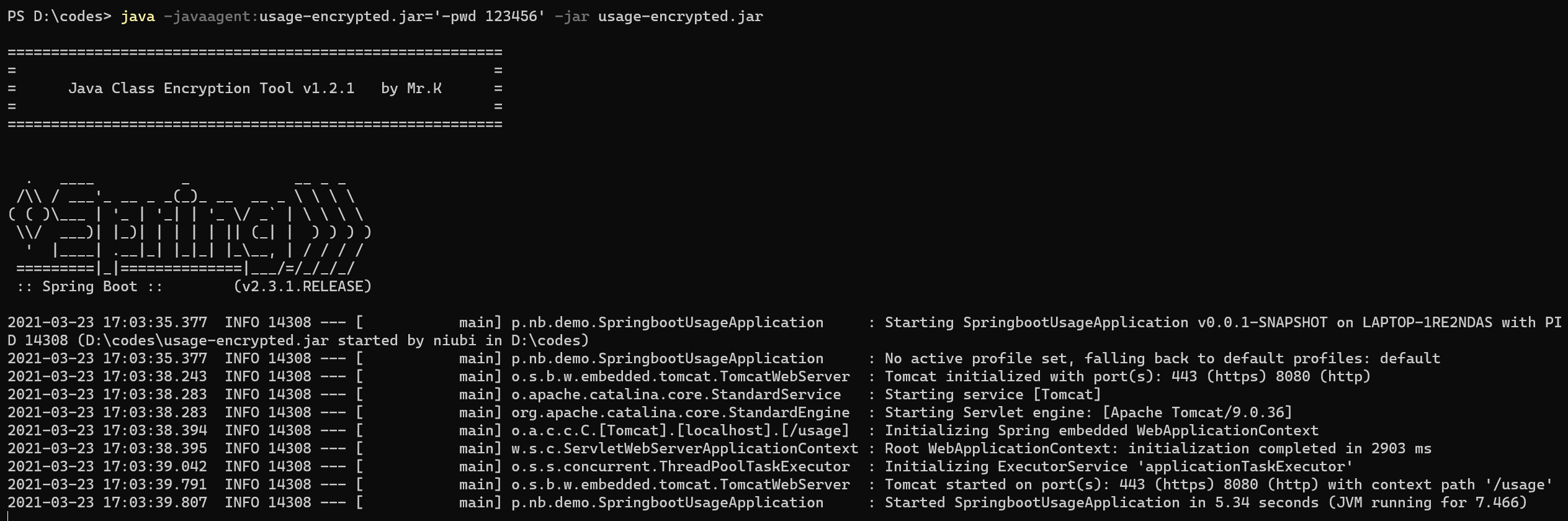
Task: Click 'Initializing Spring embedded WebApplicationContext' log message
Action: pyautogui.click(x=1101, y=431)
